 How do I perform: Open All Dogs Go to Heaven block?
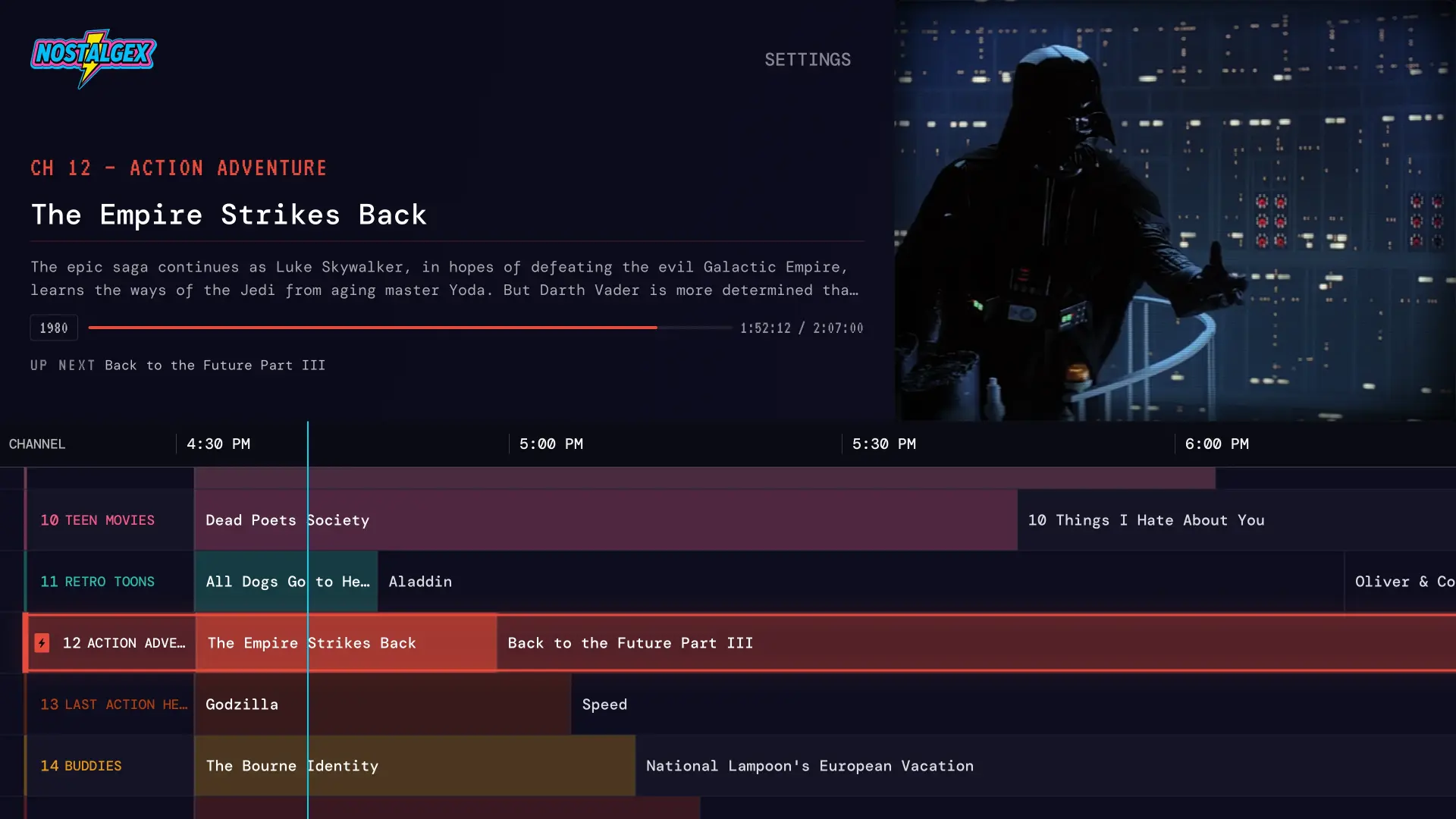[286, 582]
